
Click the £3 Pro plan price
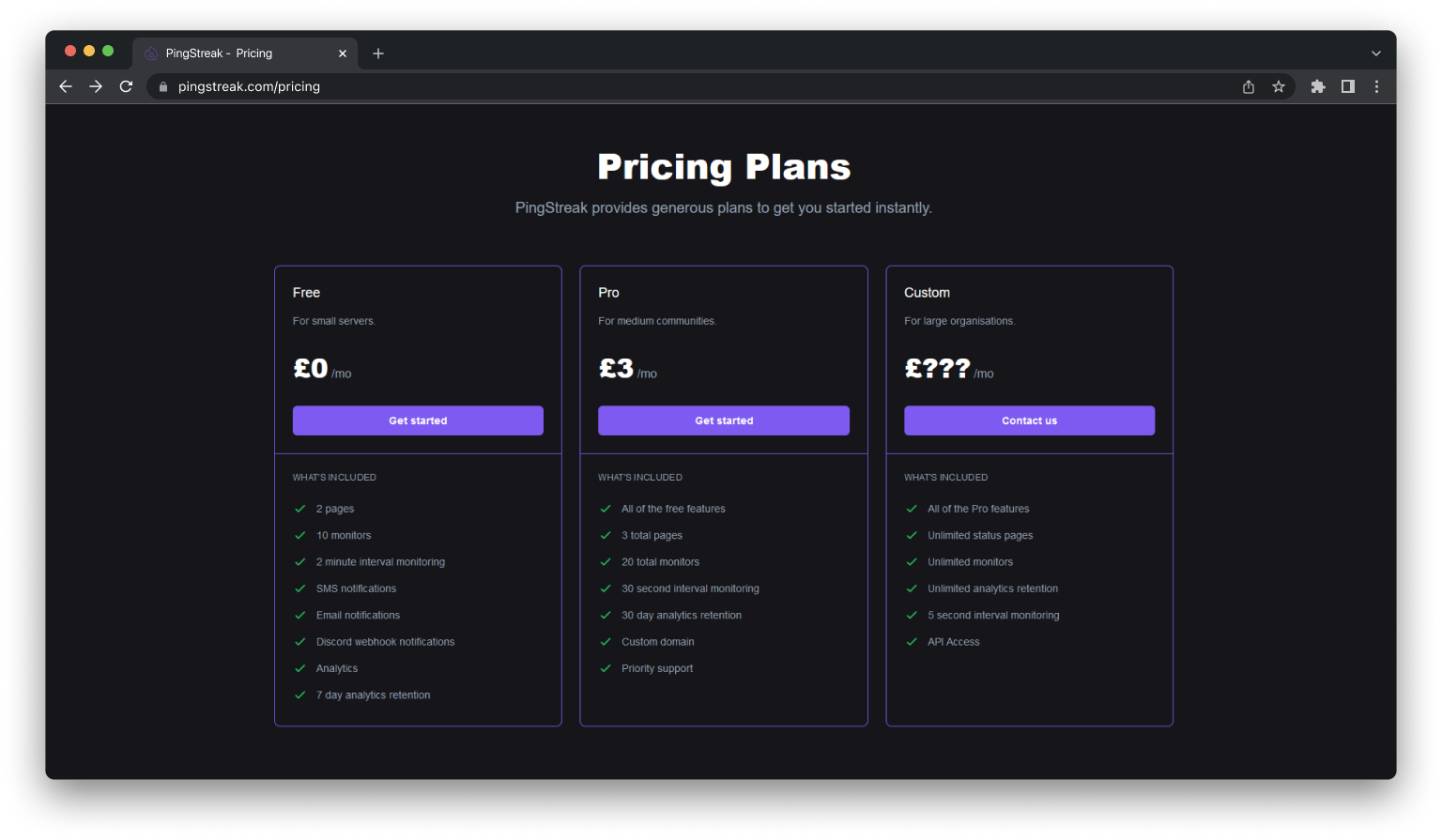tap(617, 368)
